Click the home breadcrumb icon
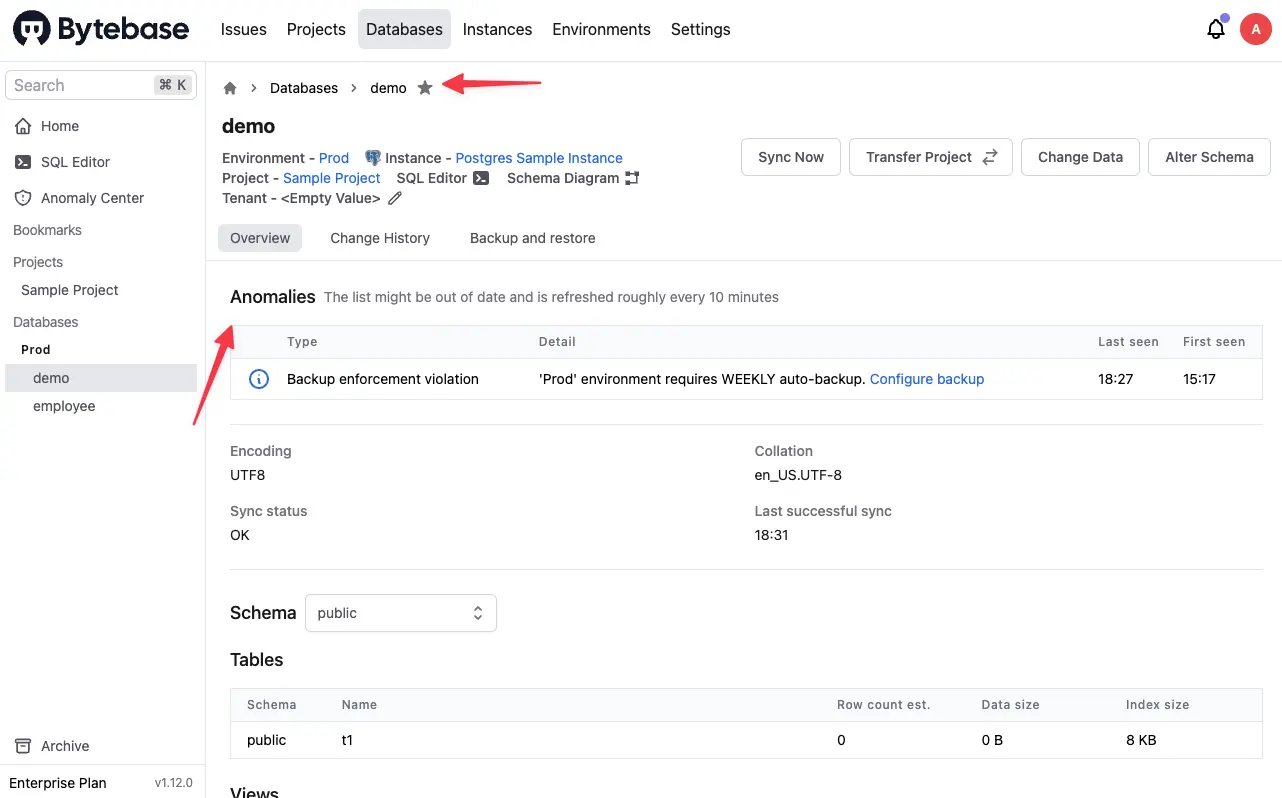This screenshot has width=1282, height=798. click(230, 88)
